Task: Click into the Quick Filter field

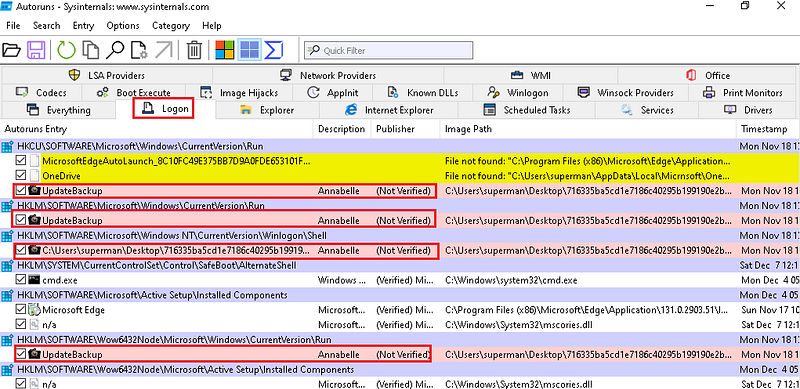Action: click(389, 51)
